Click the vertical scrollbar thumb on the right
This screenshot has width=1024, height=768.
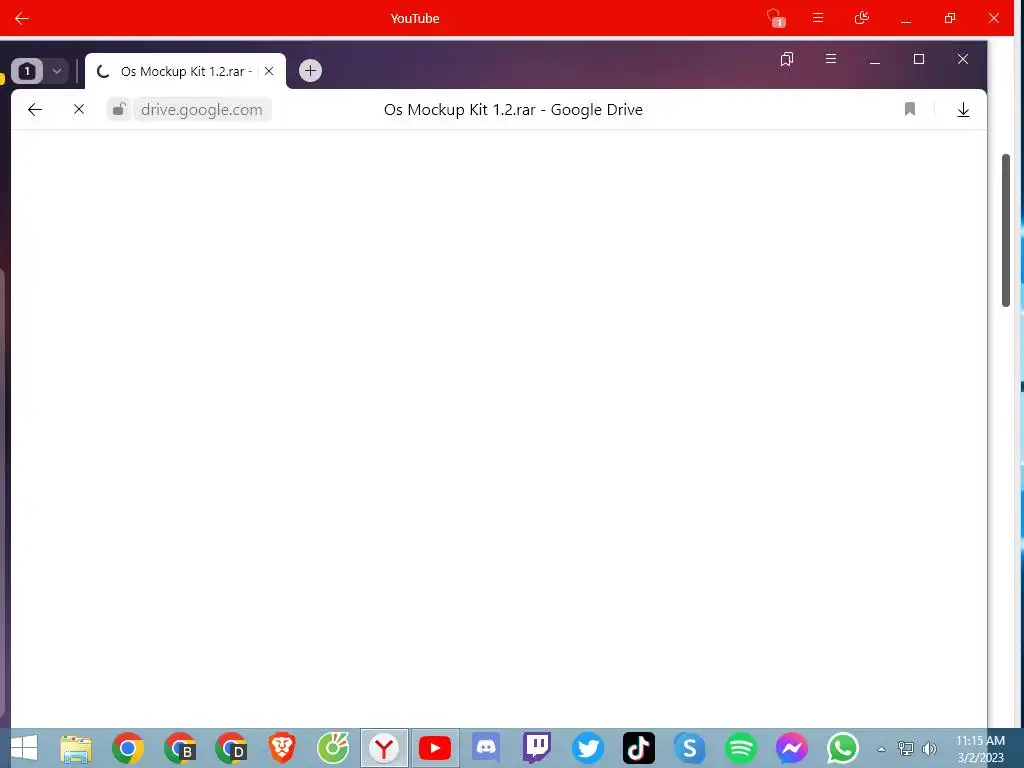pos(1006,231)
